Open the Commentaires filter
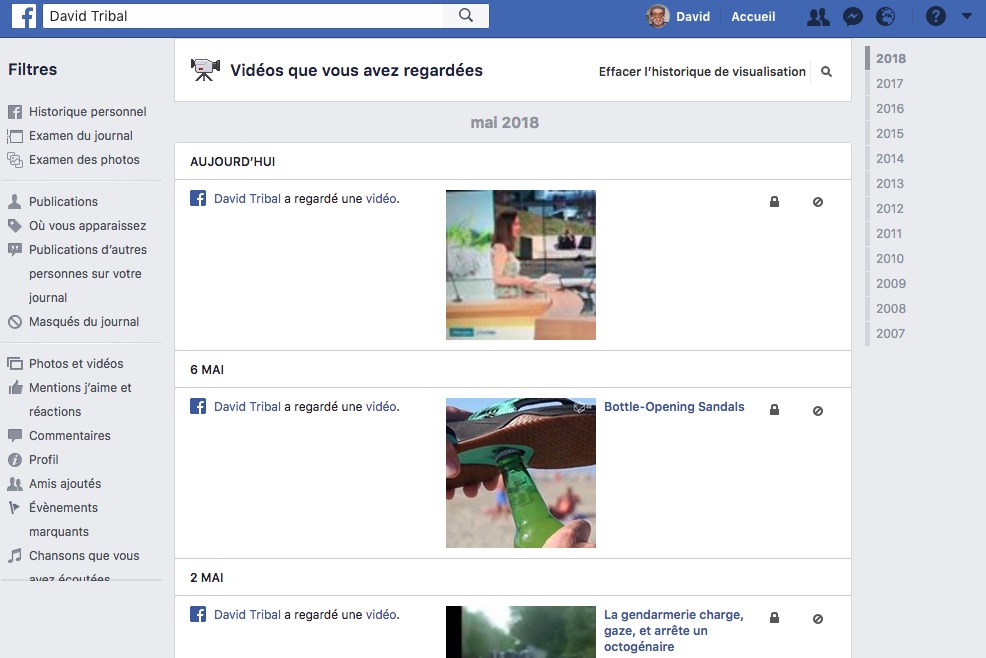 (59, 436)
